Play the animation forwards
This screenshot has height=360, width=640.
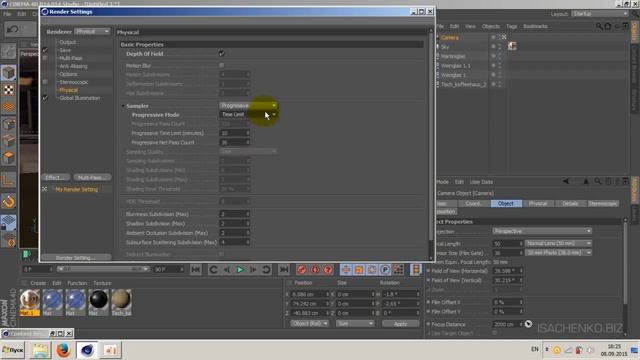240,269
